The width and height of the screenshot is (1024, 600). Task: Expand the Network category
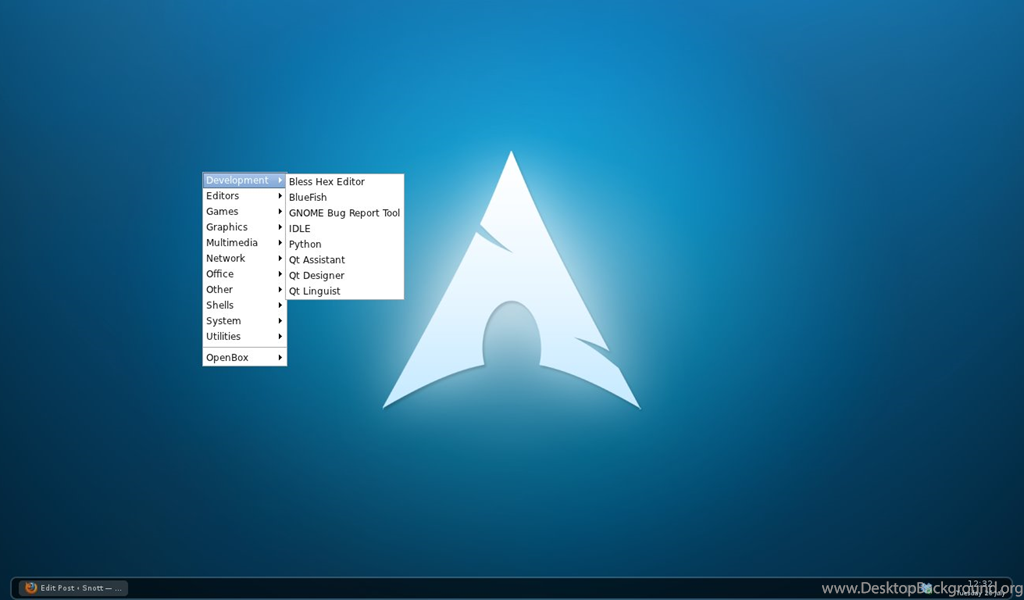pos(244,259)
